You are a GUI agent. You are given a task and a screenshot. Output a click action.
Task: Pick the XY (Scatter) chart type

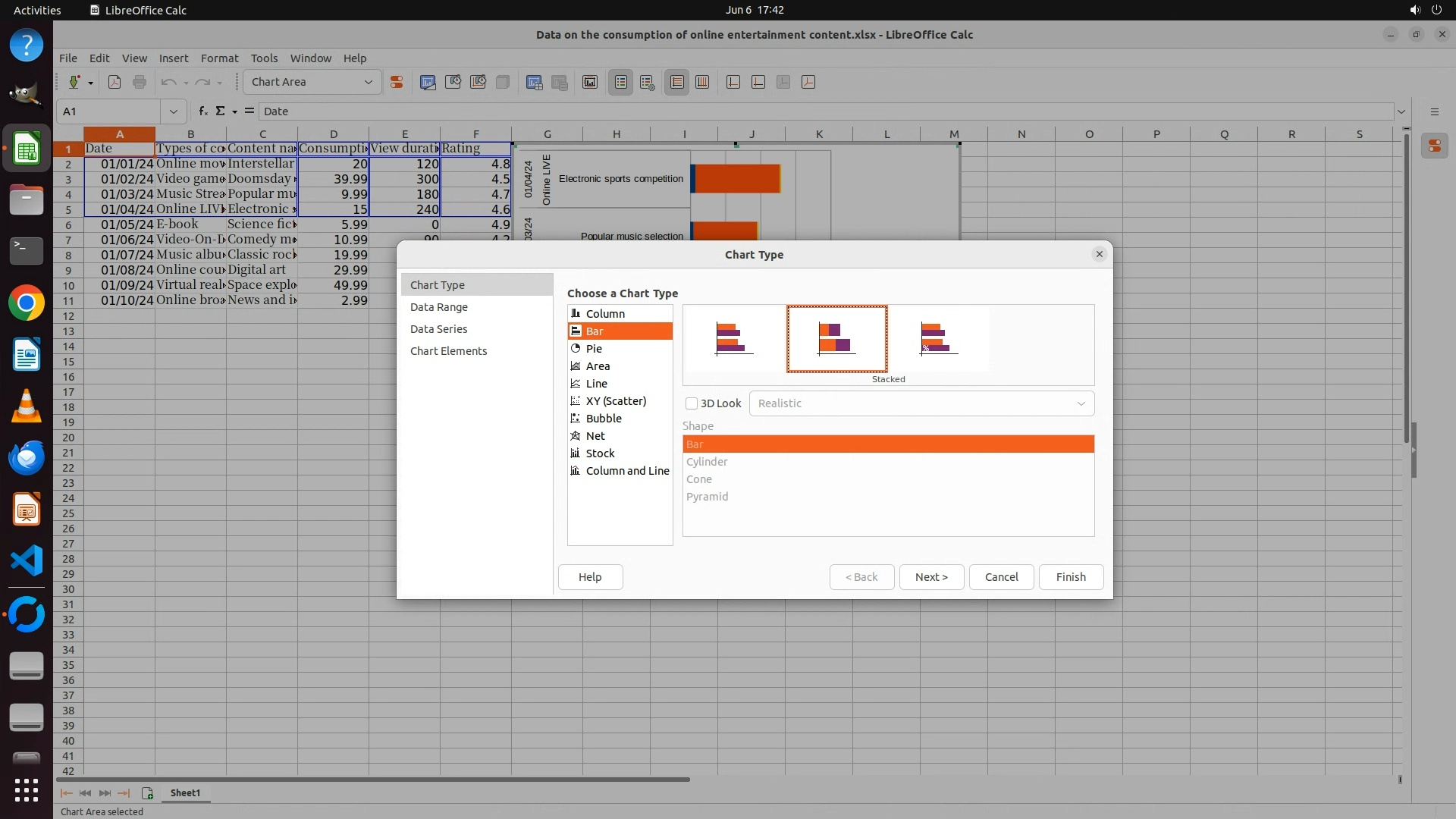[x=616, y=401]
